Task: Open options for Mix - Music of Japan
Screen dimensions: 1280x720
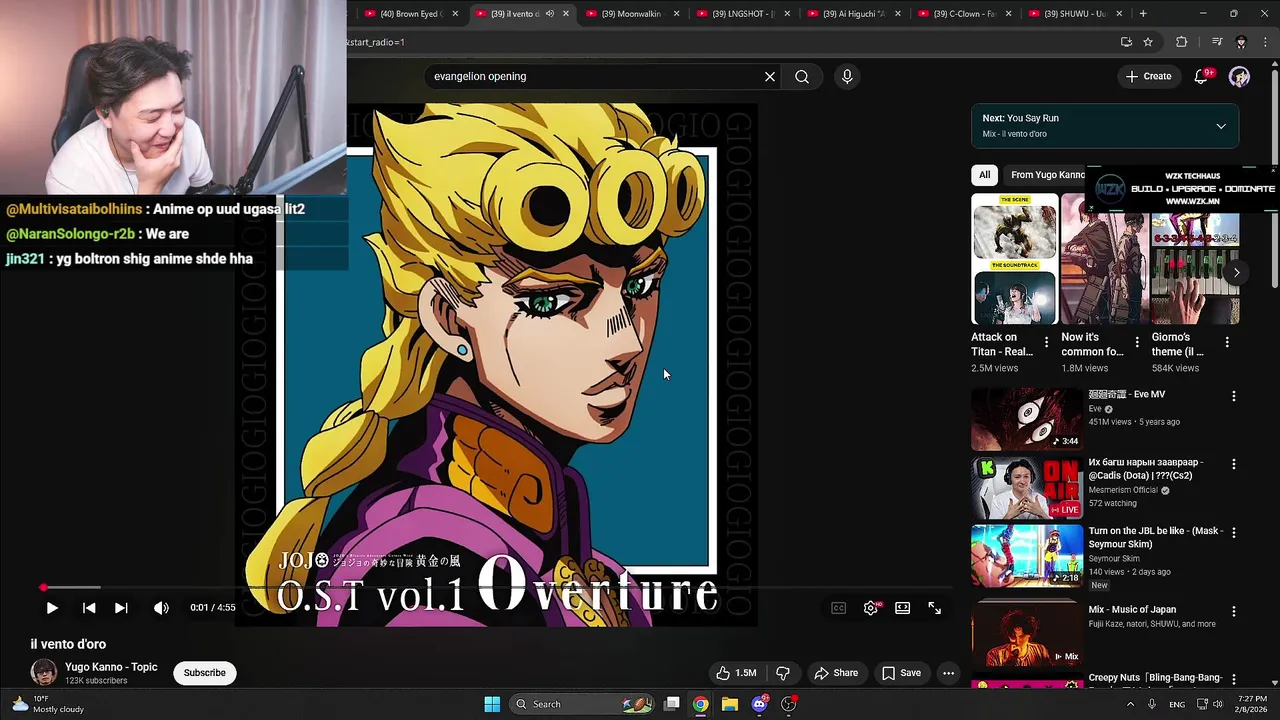Action: pos(1234,611)
